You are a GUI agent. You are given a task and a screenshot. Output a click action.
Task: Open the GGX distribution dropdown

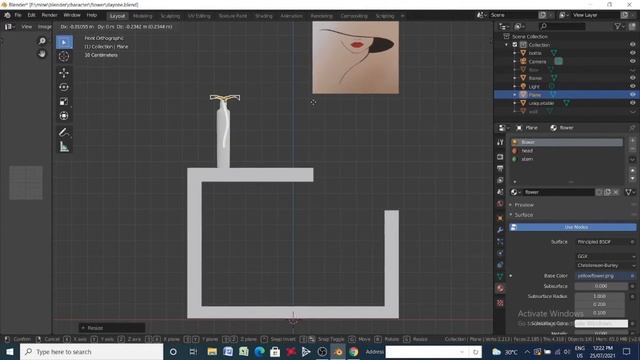click(606, 256)
